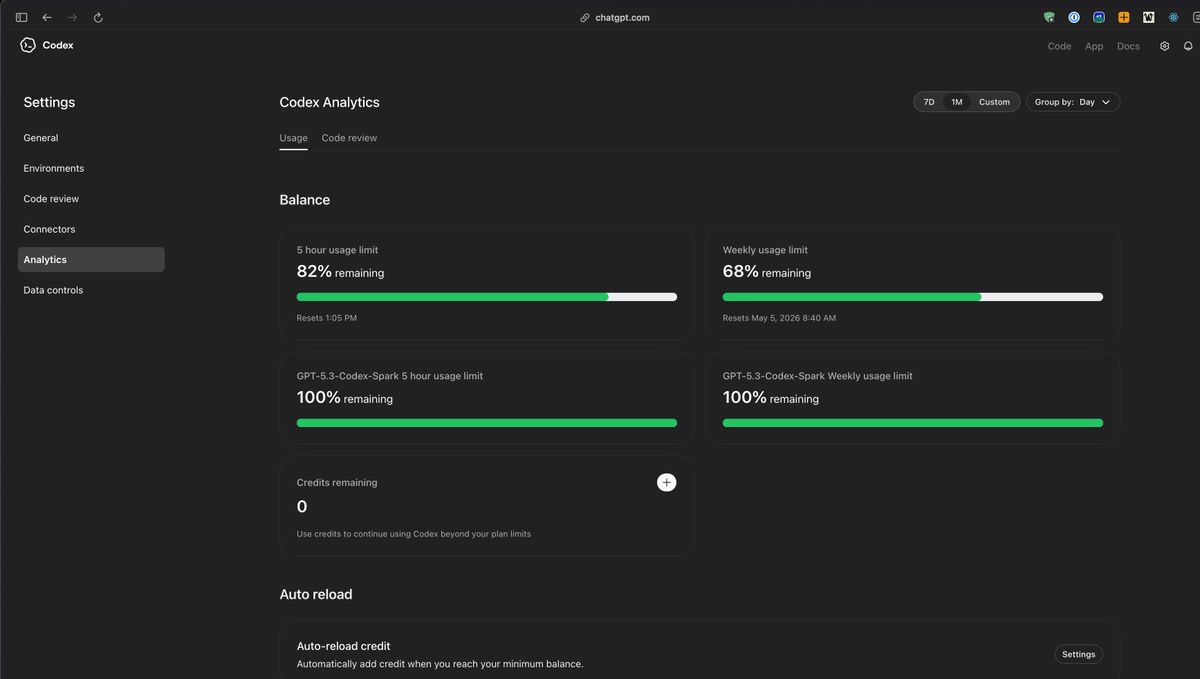Open the React DevTools extension icon
Image resolution: width=1200 pixels, height=679 pixels.
(1174, 17)
